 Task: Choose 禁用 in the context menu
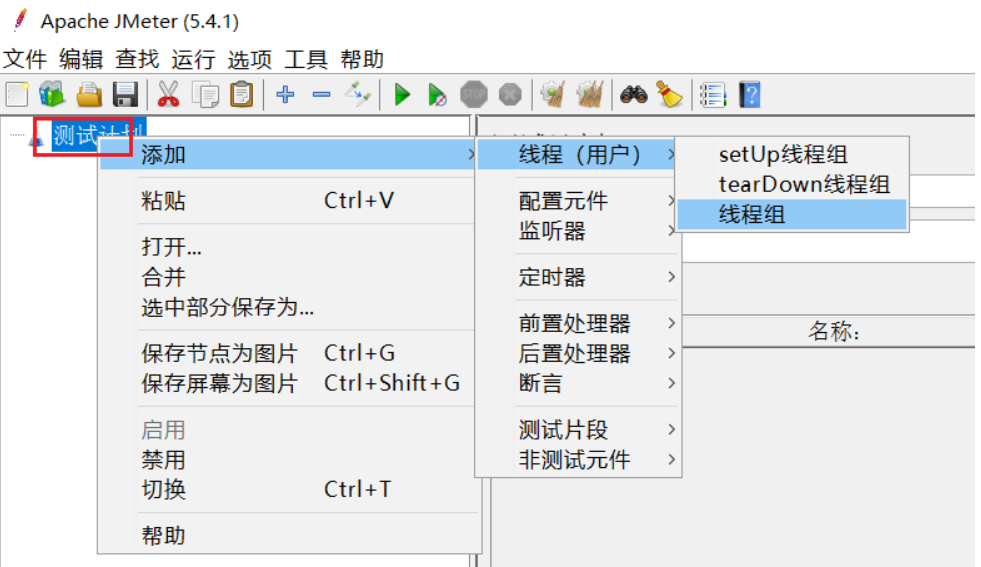[289, 460]
